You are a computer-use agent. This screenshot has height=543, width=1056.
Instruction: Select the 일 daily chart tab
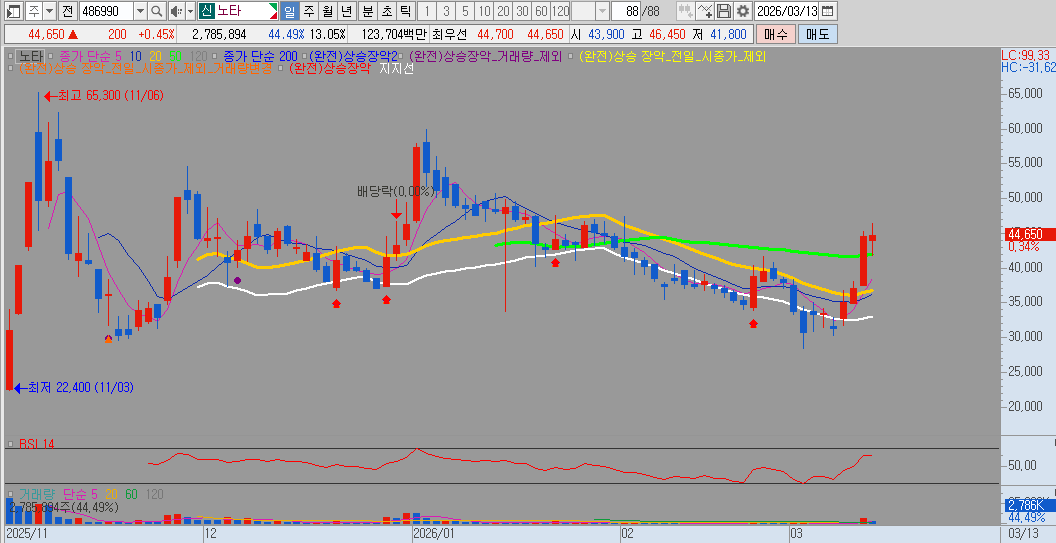tap(290, 11)
